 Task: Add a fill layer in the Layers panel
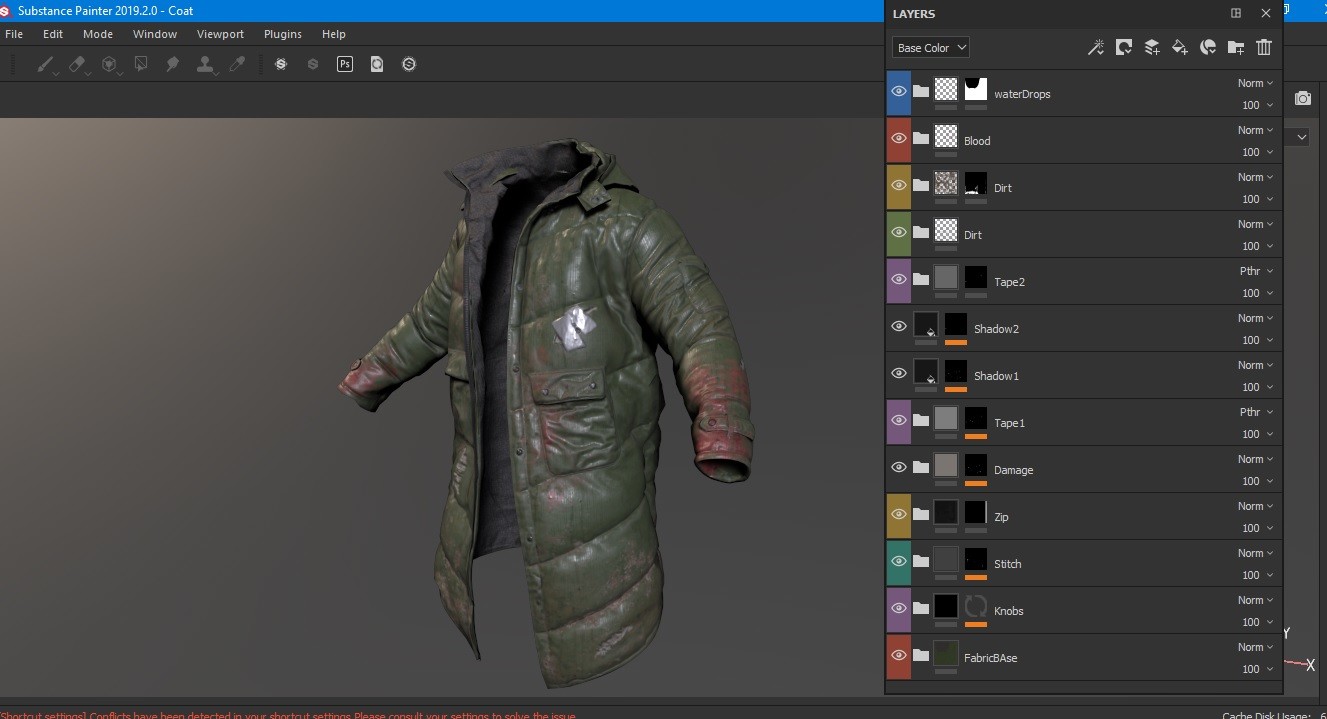1180,46
